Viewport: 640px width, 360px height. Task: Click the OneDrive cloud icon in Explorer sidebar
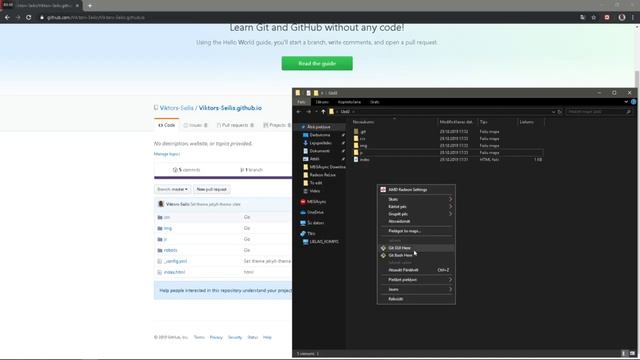click(303, 212)
